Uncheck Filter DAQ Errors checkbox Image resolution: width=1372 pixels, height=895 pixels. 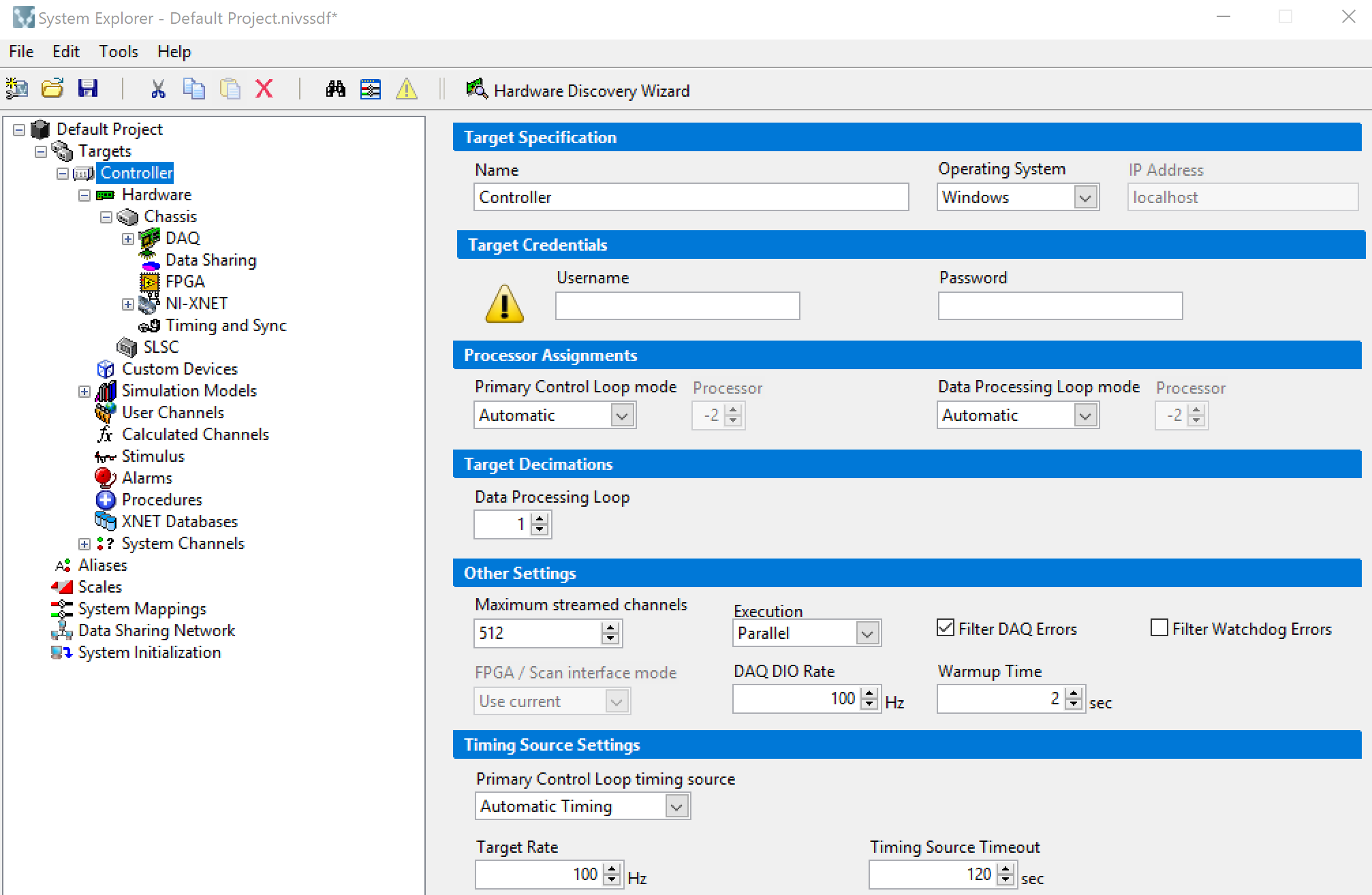point(946,628)
